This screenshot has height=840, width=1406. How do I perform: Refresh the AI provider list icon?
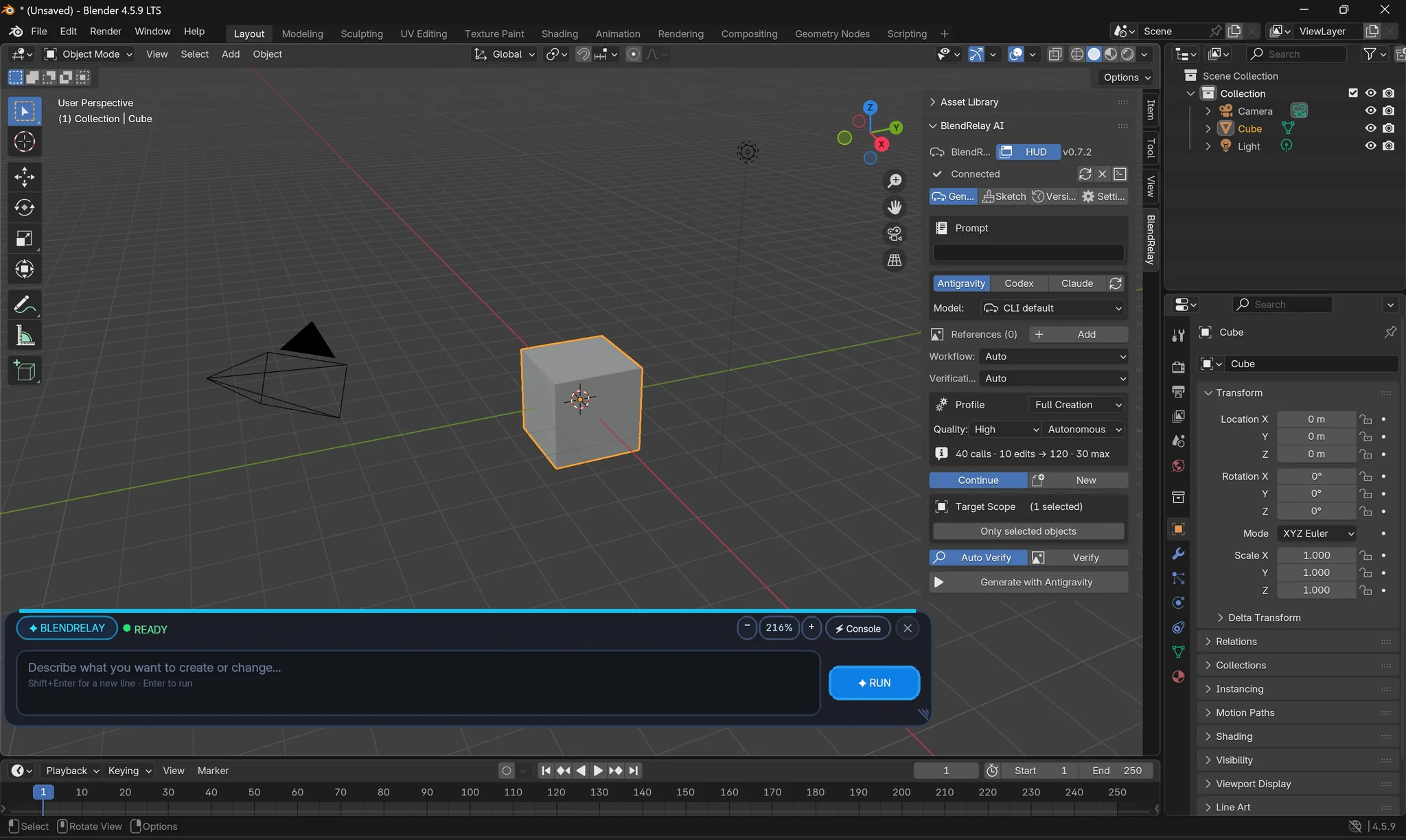point(1116,283)
